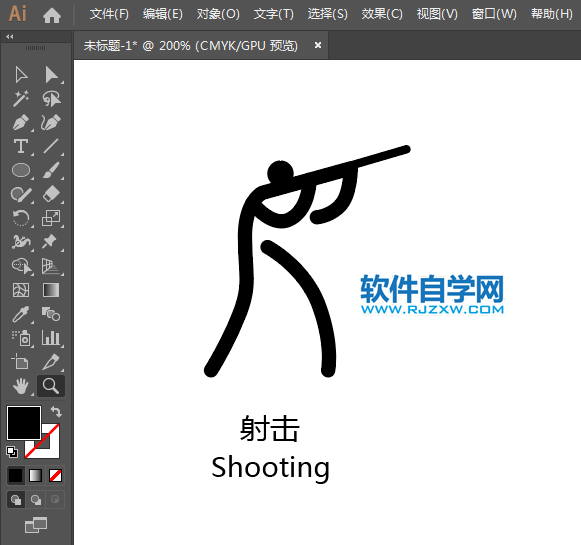Open the 视图(V) menu

coord(437,14)
